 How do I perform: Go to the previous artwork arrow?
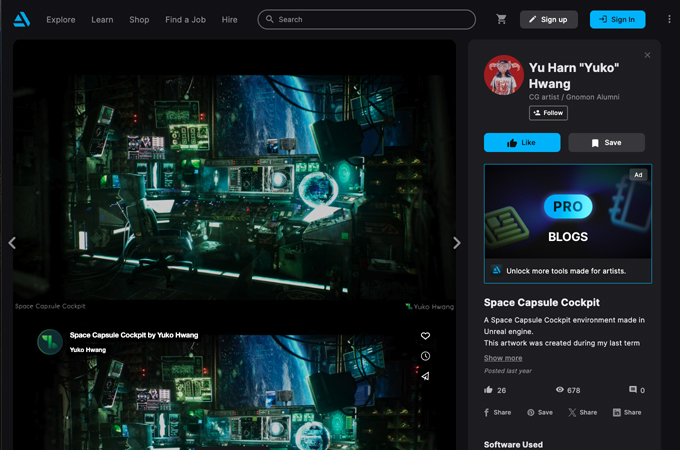(x=12, y=243)
